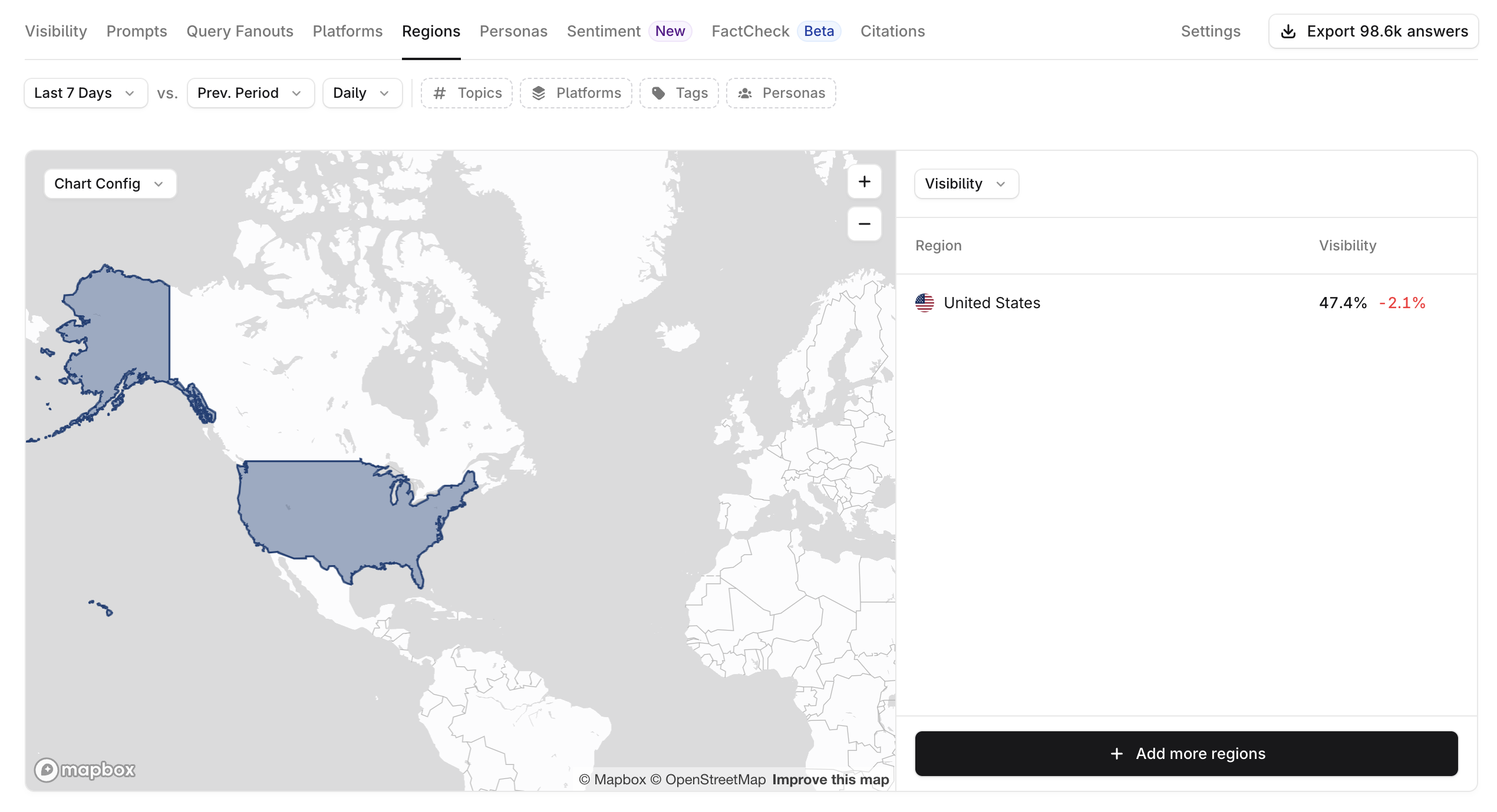This screenshot has width=1497, height=812.
Task: Open the FactCheck tab
Action: pyautogui.click(x=750, y=31)
